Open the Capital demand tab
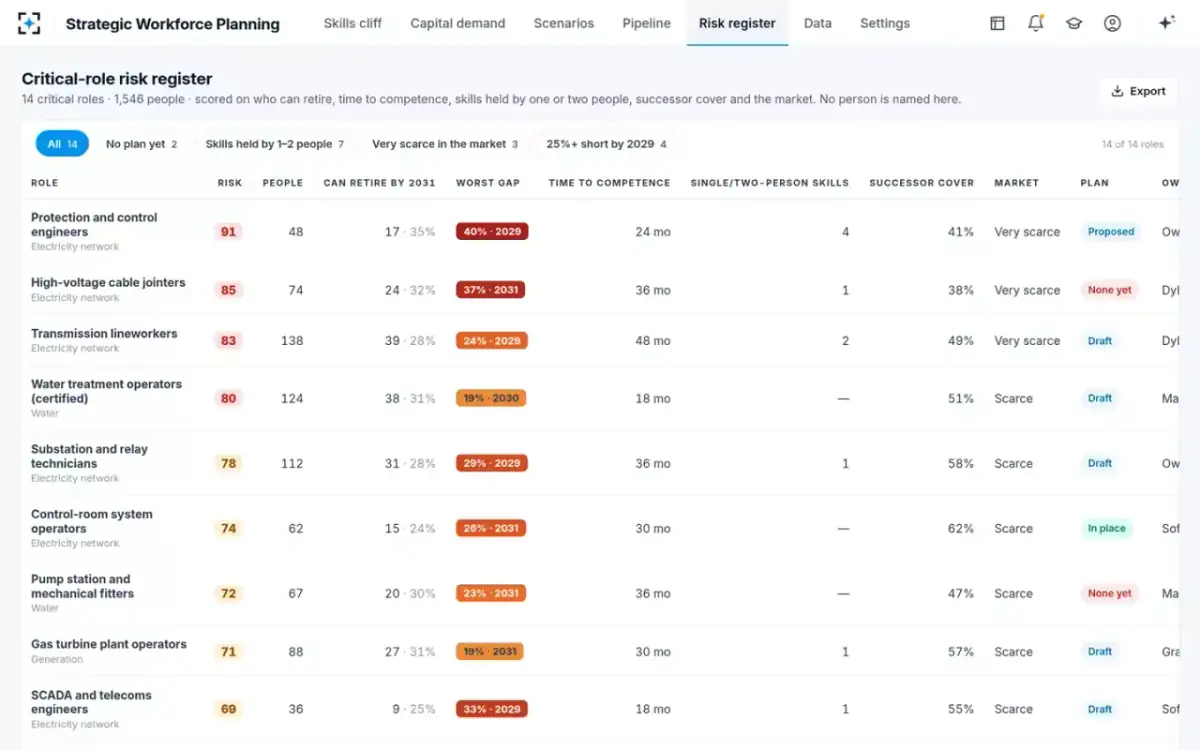Viewport: 1200px width, 750px height. pos(458,23)
